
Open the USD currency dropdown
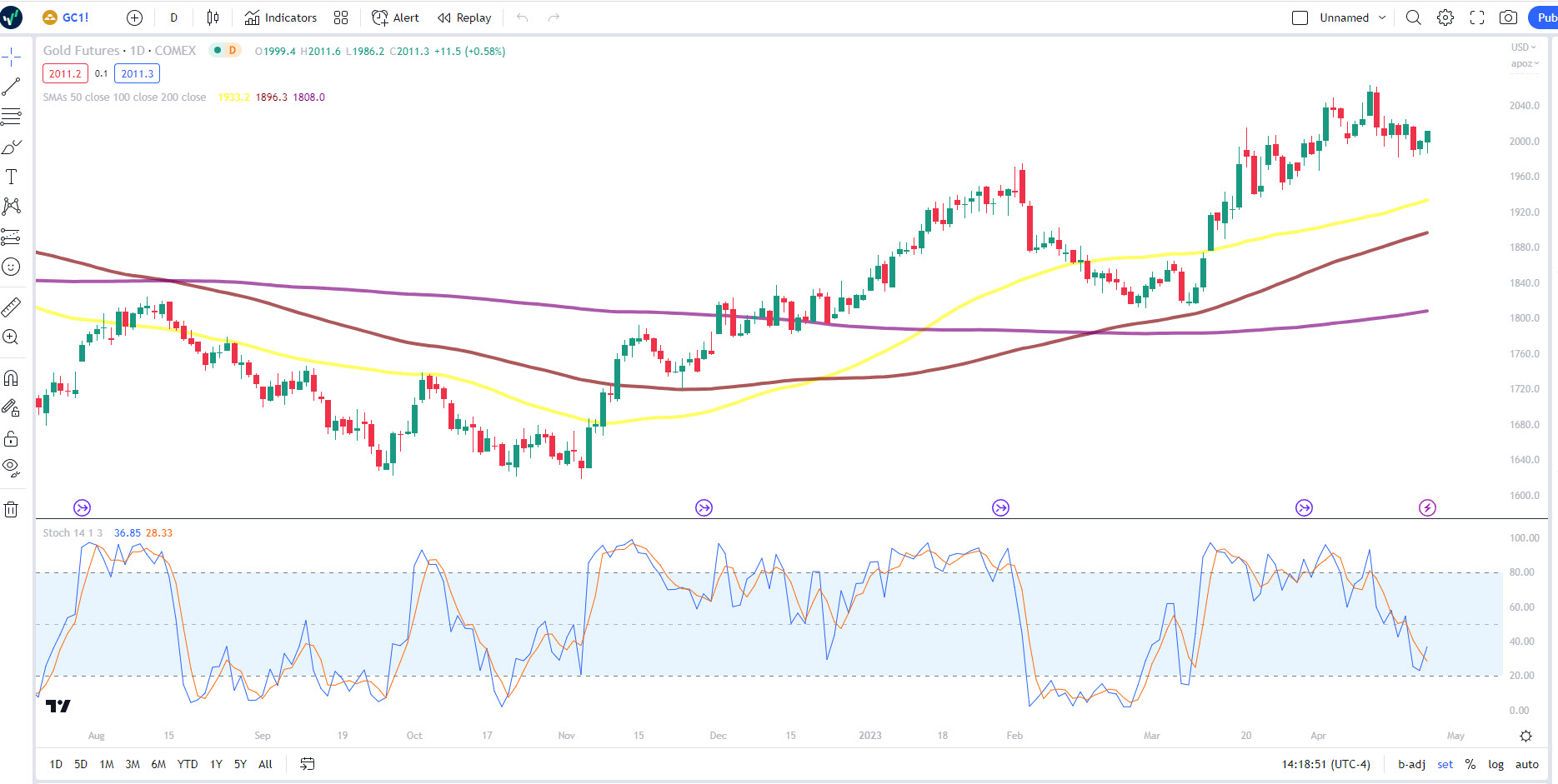point(1524,47)
